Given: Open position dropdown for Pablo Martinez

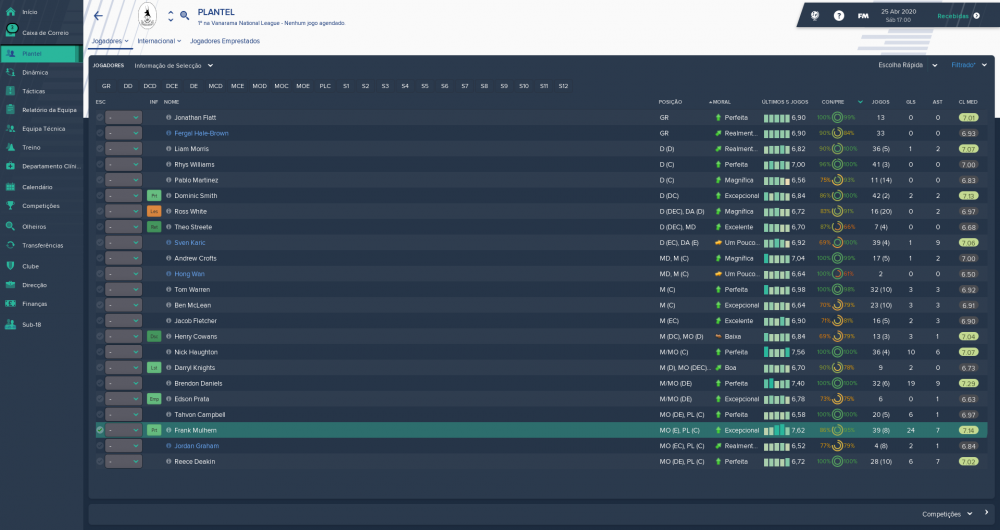Looking at the screenshot, I should (123, 180).
